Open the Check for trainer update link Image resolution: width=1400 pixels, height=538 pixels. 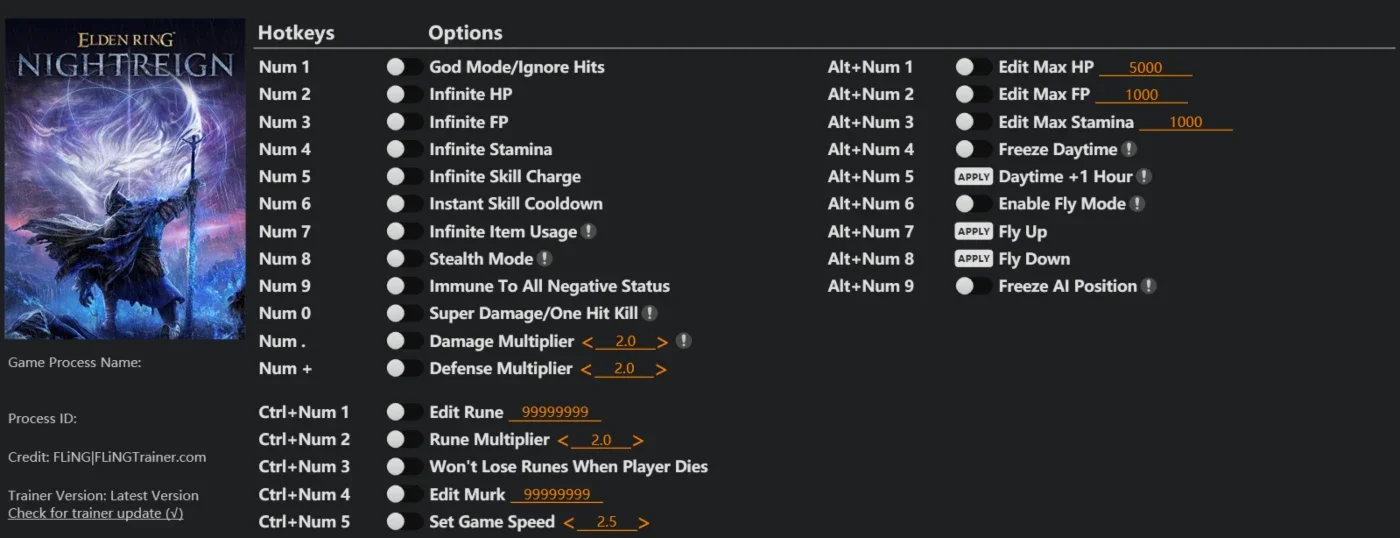96,513
